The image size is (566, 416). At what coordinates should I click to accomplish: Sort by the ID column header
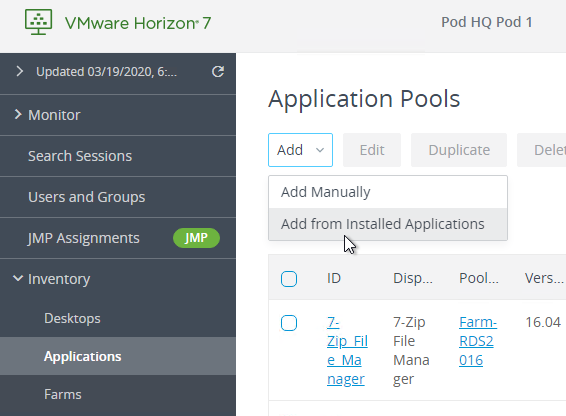click(334, 278)
